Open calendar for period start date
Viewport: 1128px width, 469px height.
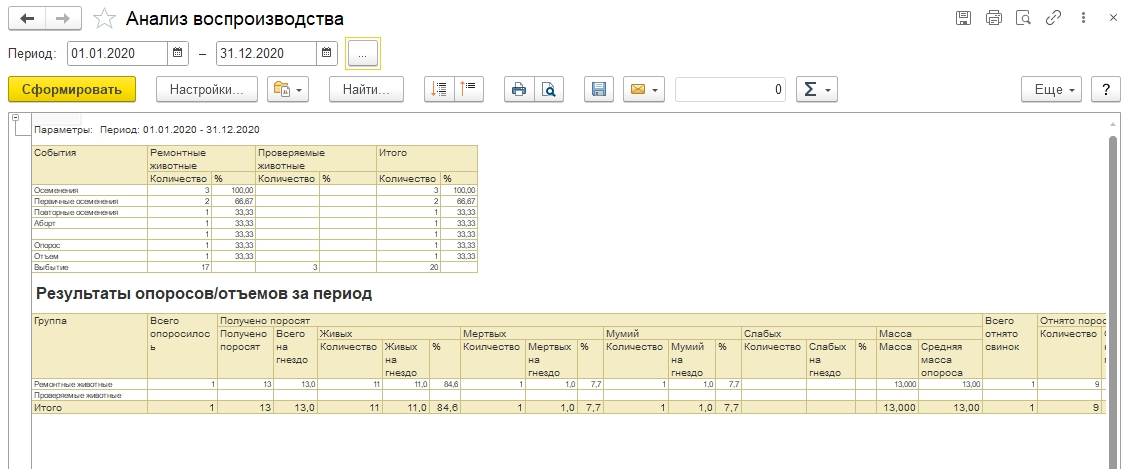178,53
